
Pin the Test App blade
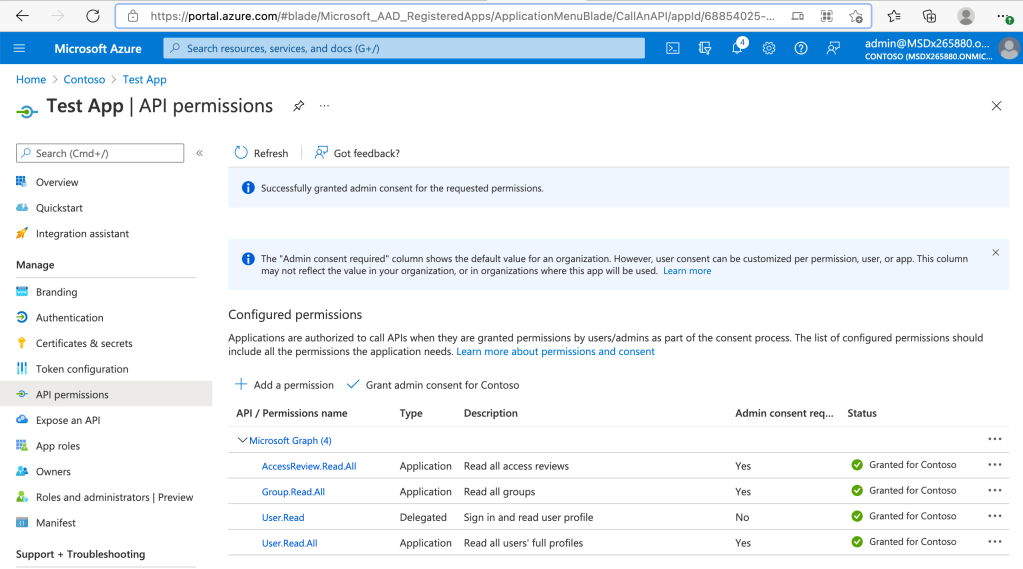[298, 106]
